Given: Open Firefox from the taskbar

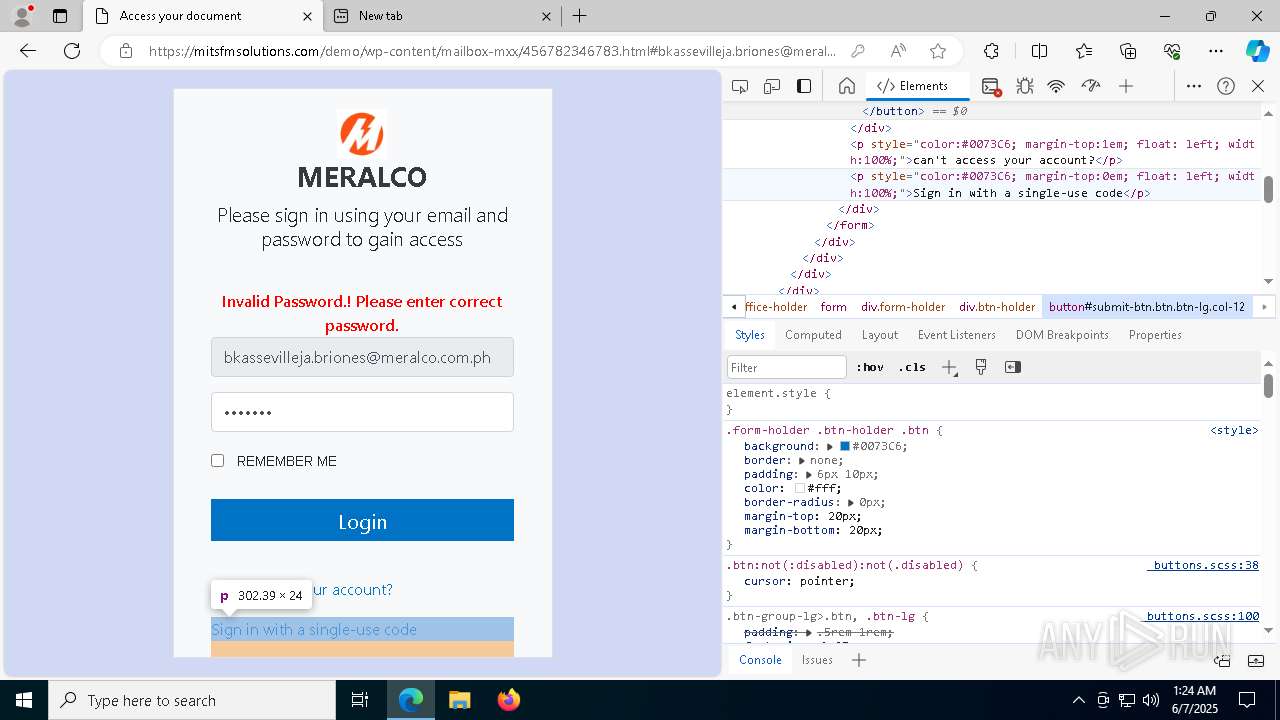Looking at the screenshot, I should pos(509,700).
